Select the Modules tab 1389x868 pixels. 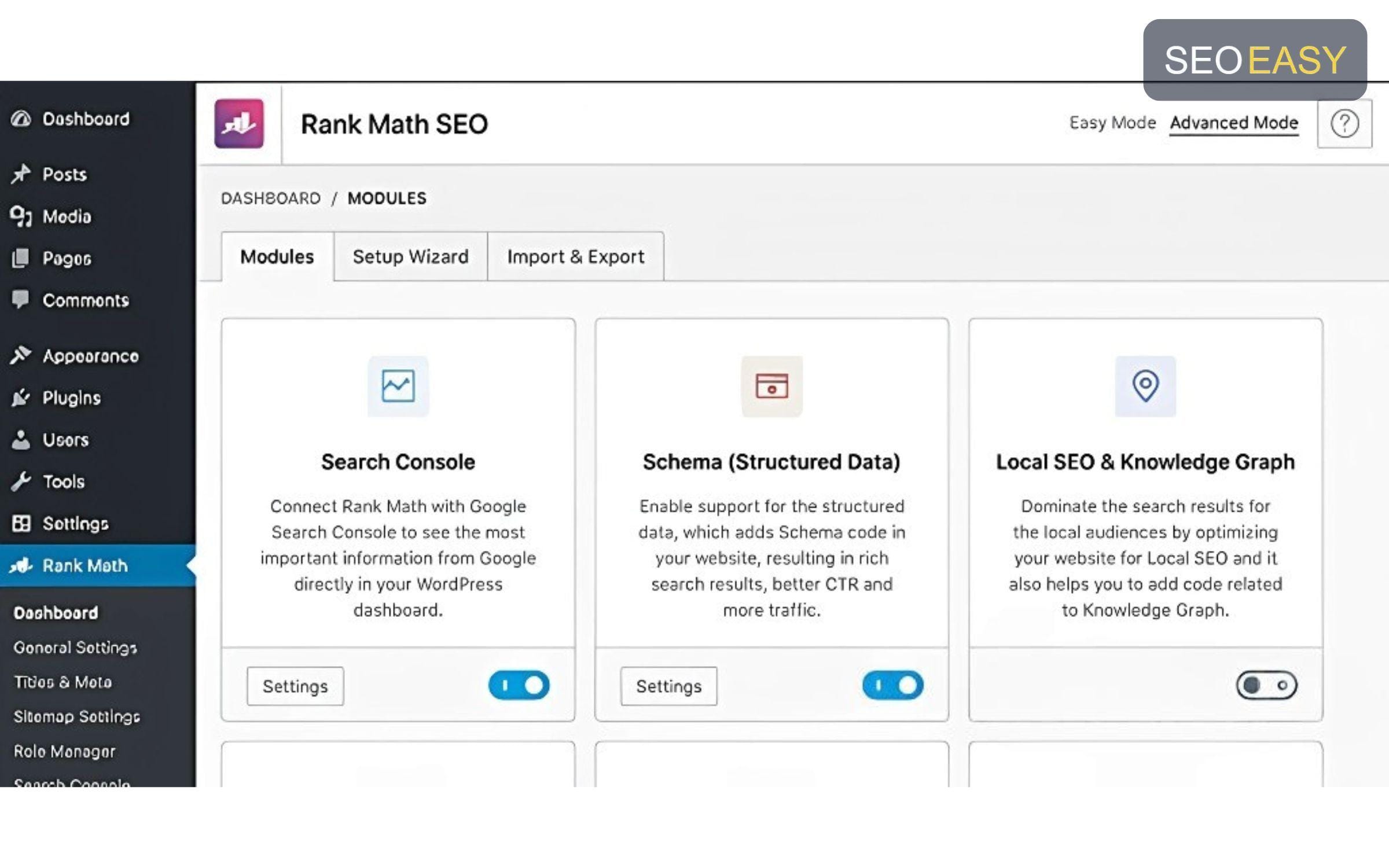[x=277, y=256]
